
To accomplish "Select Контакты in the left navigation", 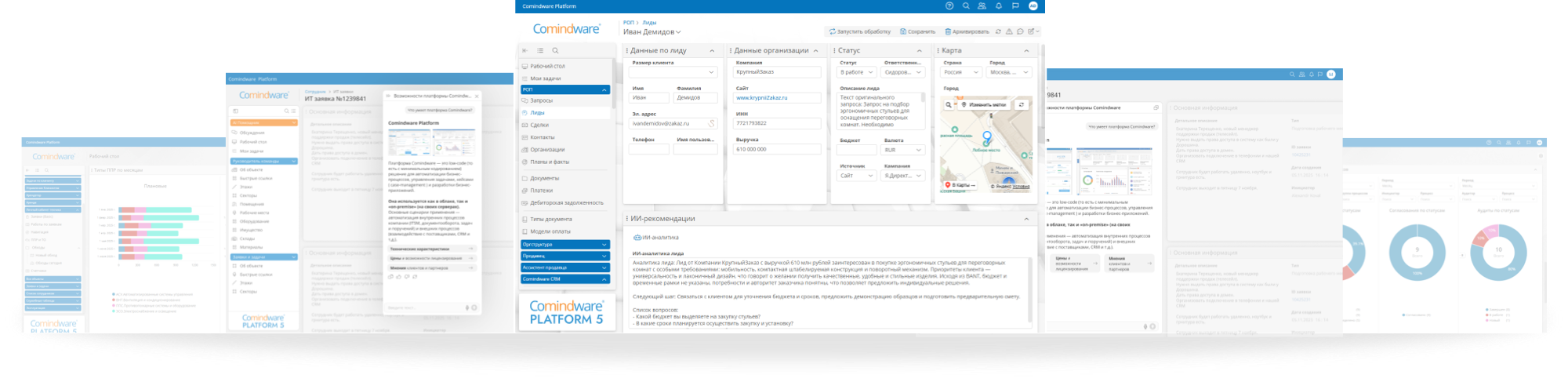I will 542,137.
